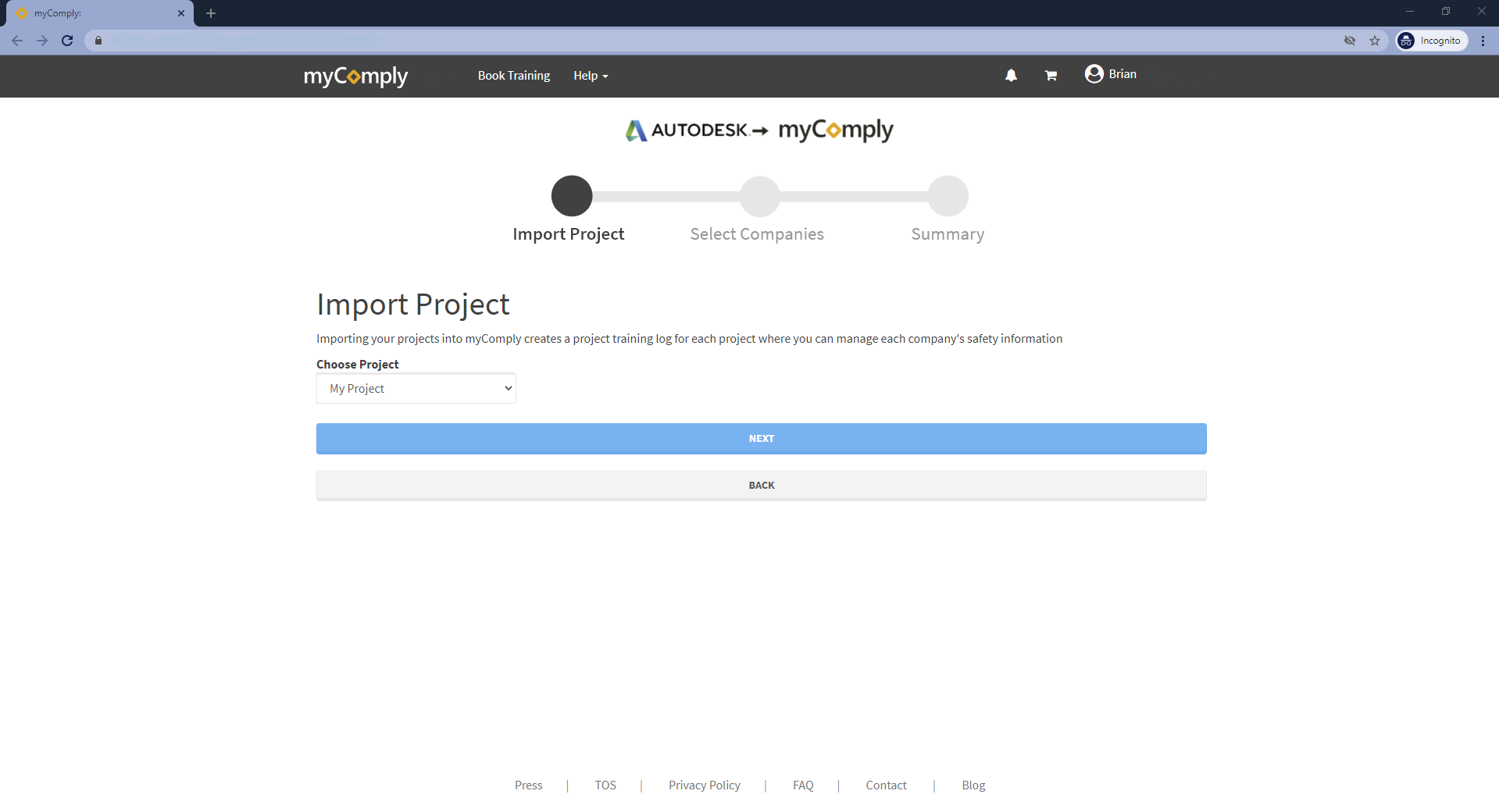Click the browser forward arrow

click(x=42, y=41)
